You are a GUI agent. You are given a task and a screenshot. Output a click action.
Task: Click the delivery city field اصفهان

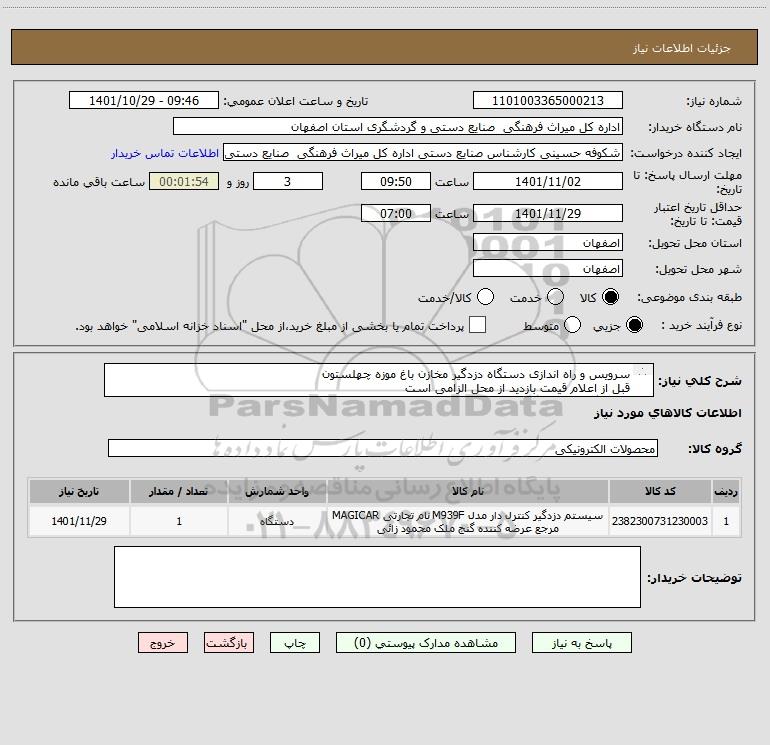[548, 269]
